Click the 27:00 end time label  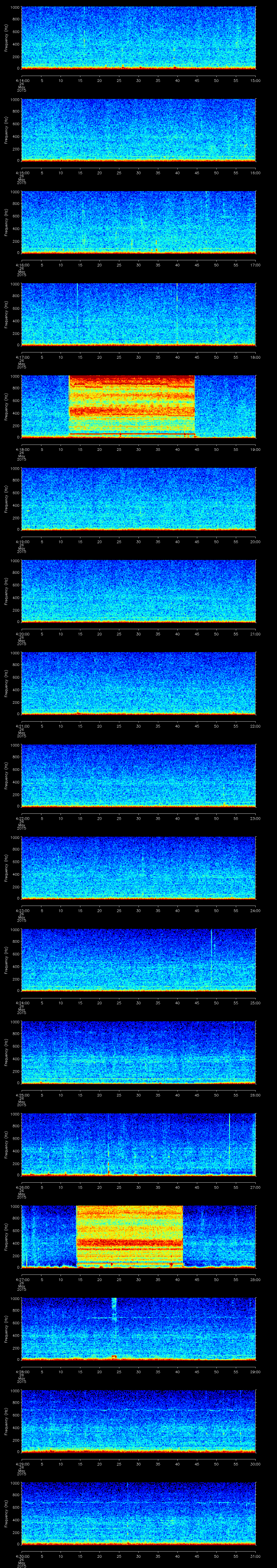pos(256,1187)
